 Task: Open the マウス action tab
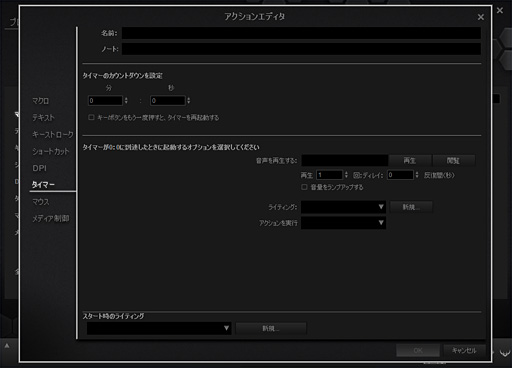(40, 202)
